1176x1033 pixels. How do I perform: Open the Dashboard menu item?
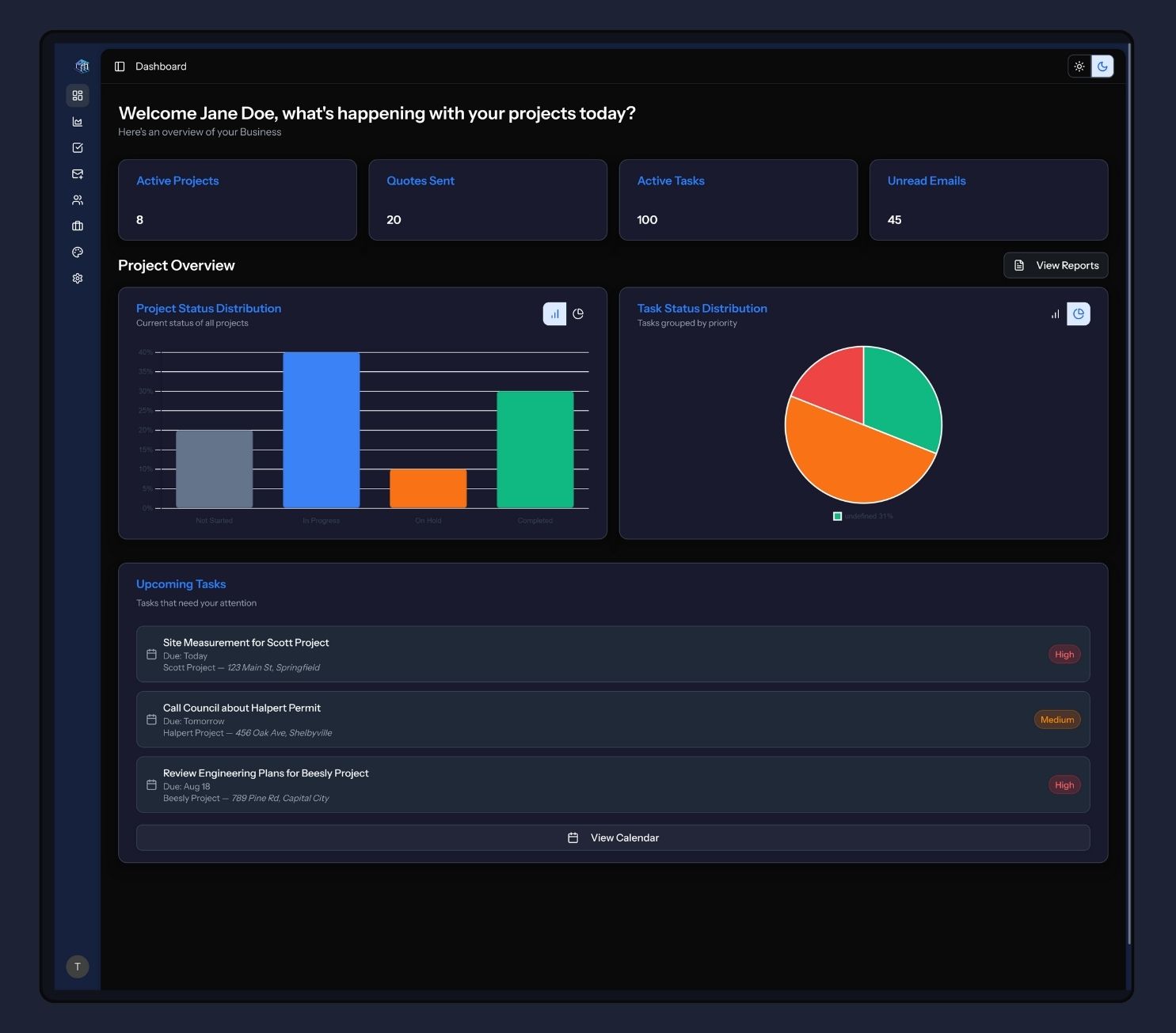click(161, 66)
